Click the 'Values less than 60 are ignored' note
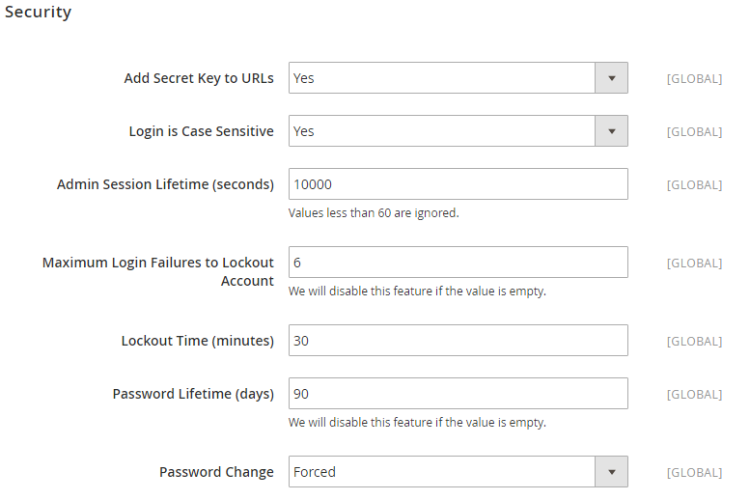This screenshot has width=750, height=500. click(x=373, y=213)
